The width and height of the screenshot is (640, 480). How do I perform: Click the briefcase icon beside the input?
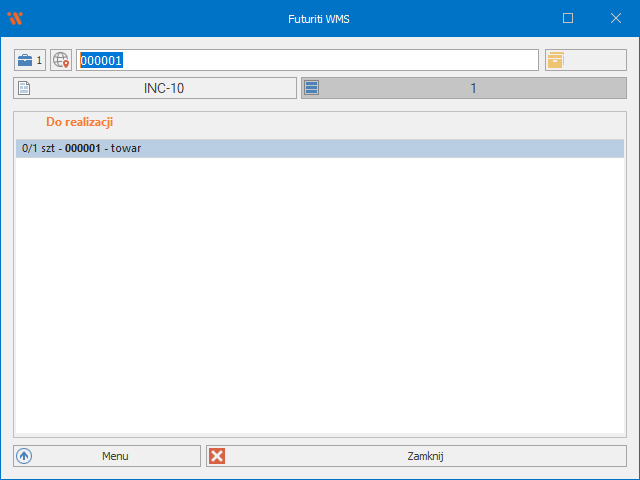coord(25,60)
